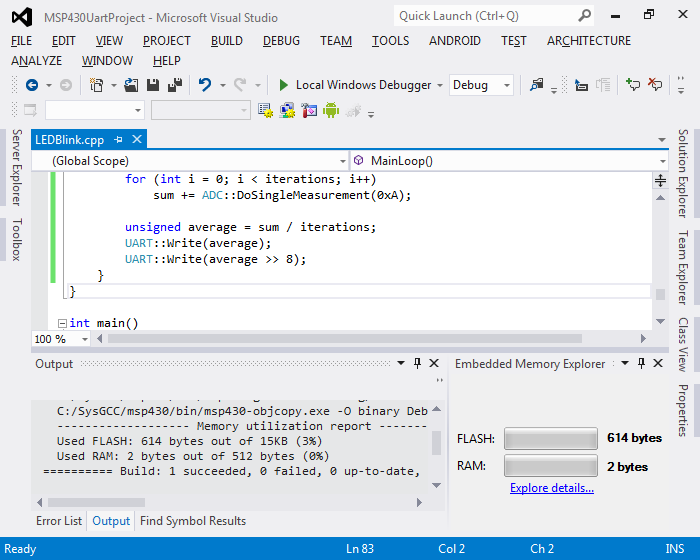This screenshot has width=700, height=560.
Task: Open the BUILD menu
Action: pyautogui.click(x=226, y=41)
